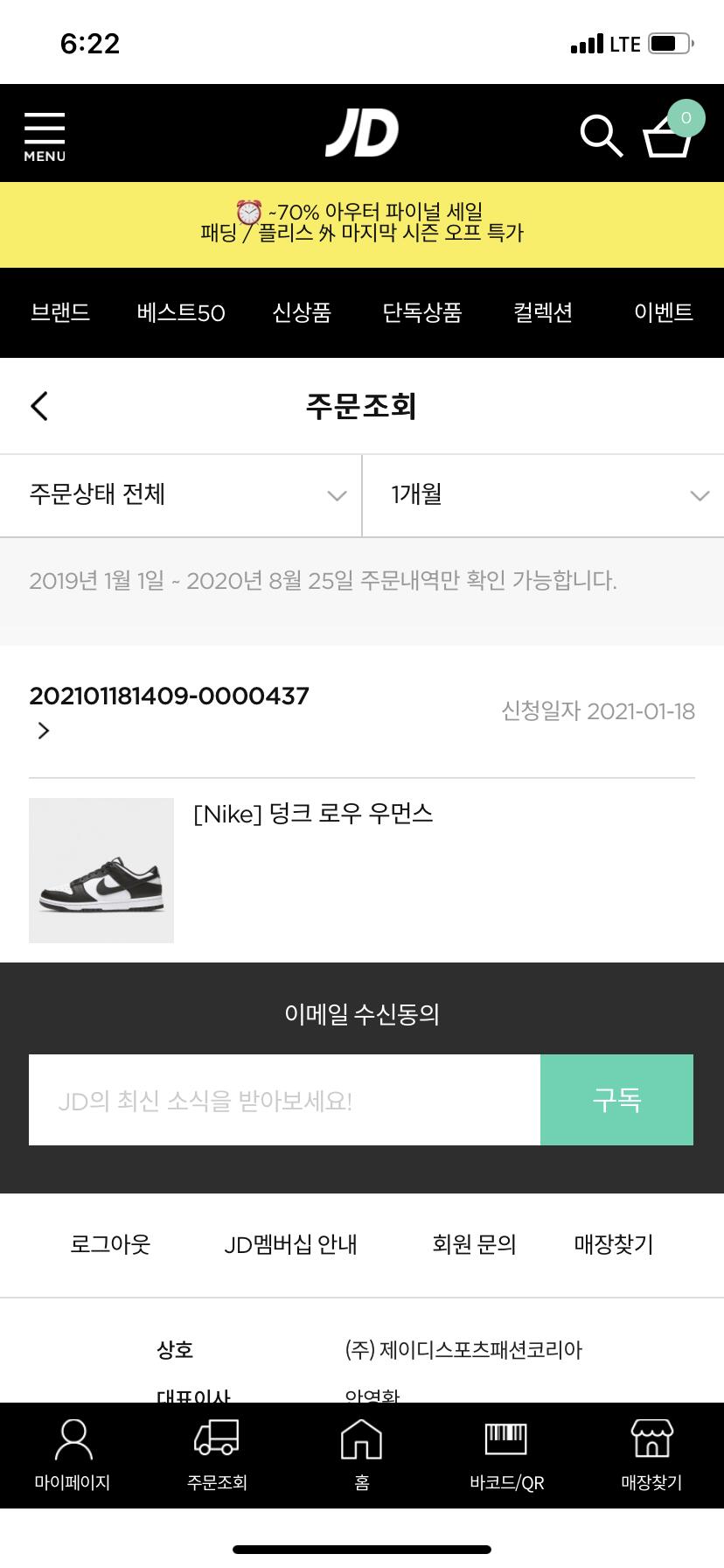This screenshot has width=724, height=1568.
Task: Go to 홈 in the bottom bar
Action: pos(362,1454)
